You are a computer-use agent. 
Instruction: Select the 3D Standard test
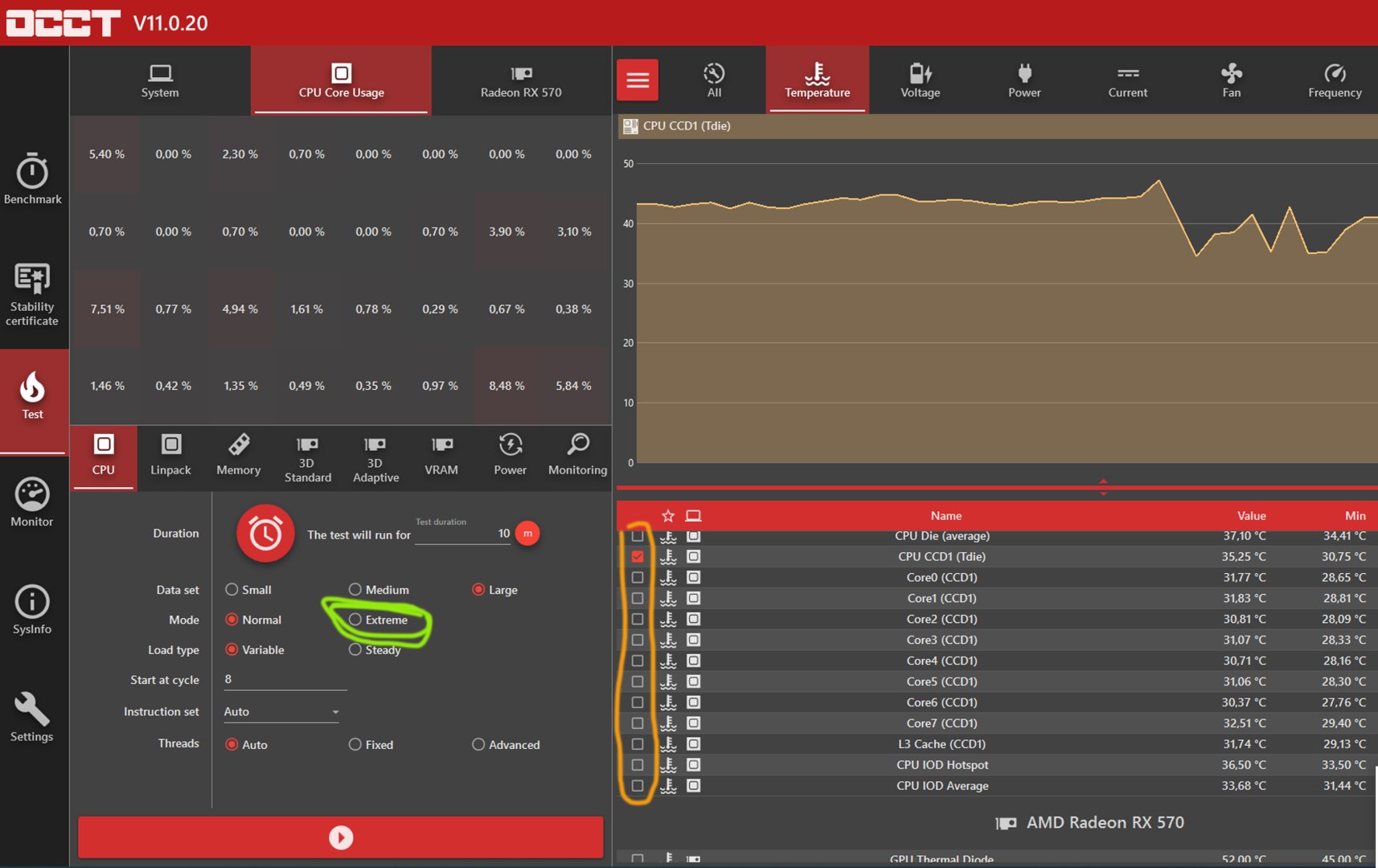coord(307,458)
